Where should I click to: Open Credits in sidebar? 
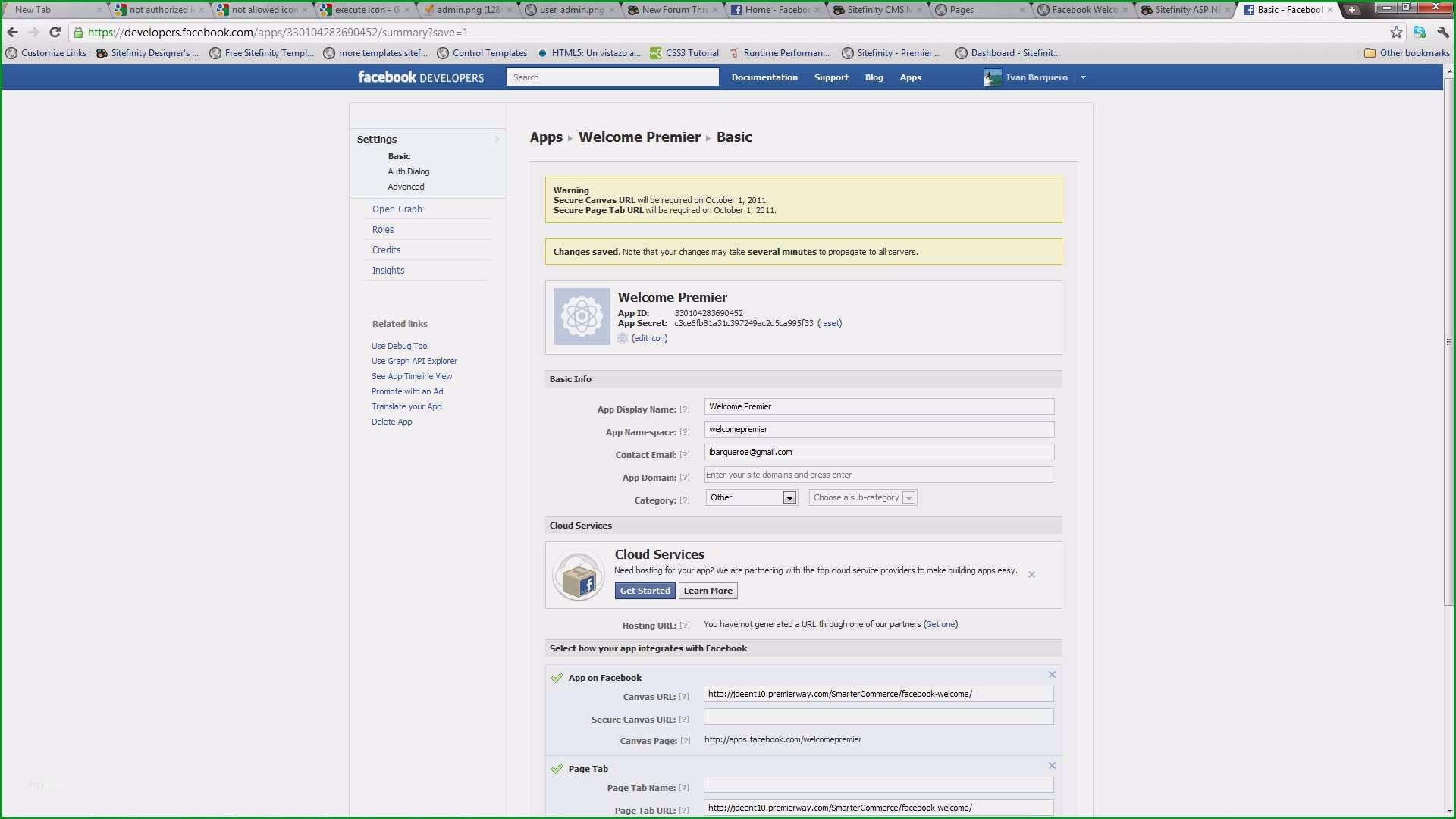click(386, 250)
